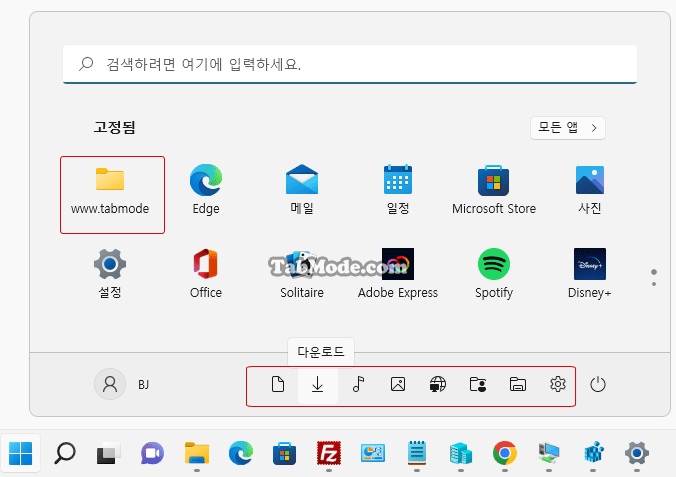Viewport: 676px width, 477px height.
Task: Click the search box in Start menu
Action: tap(350, 64)
